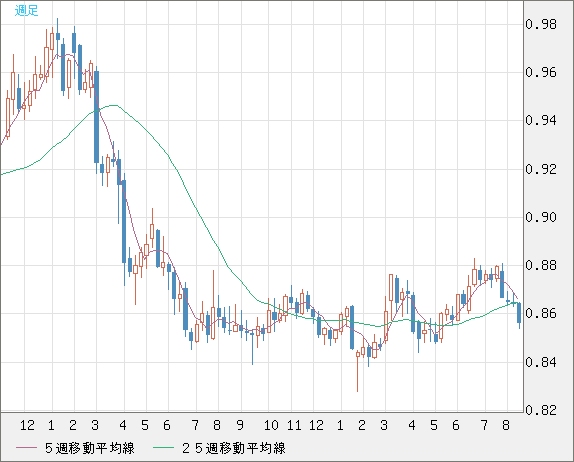Image resolution: width=574 pixels, height=462 pixels.
Task: Click the month 10 time axis label
Action: [x=271, y=425]
